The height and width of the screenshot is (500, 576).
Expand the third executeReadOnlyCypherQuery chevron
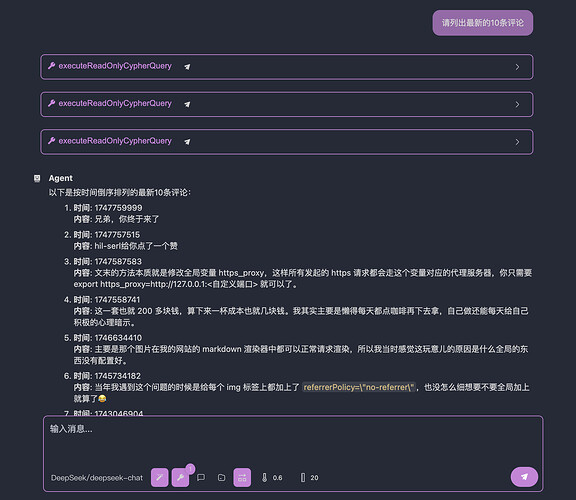tap(517, 142)
